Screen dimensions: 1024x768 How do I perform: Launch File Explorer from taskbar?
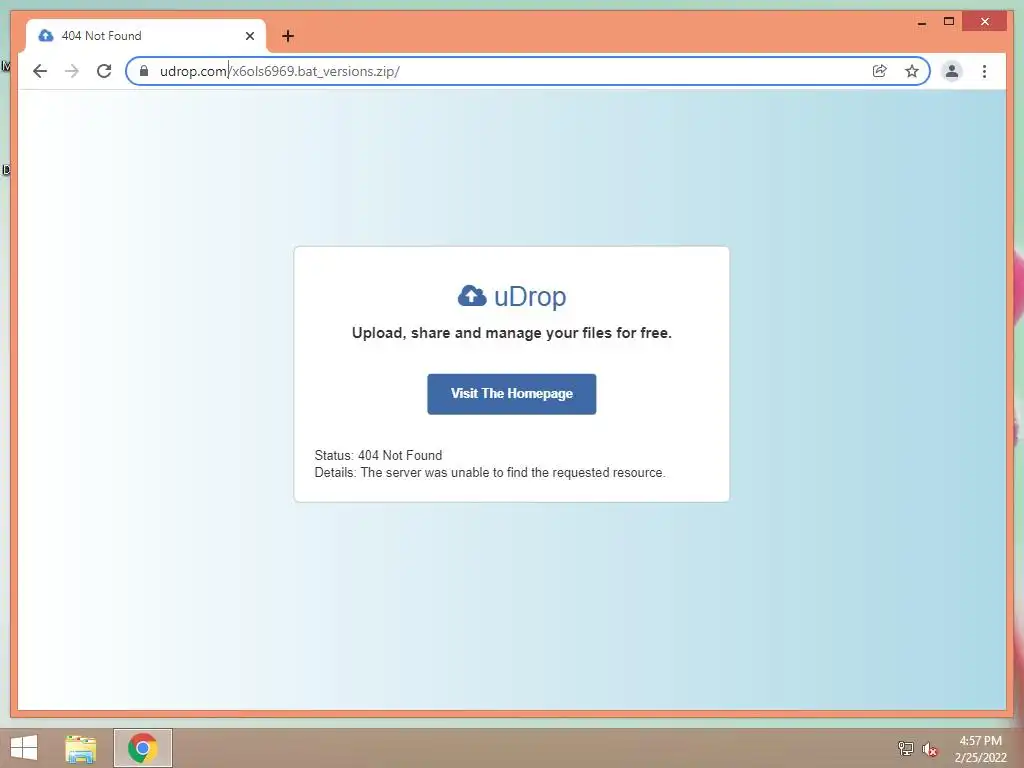[81, 748]
